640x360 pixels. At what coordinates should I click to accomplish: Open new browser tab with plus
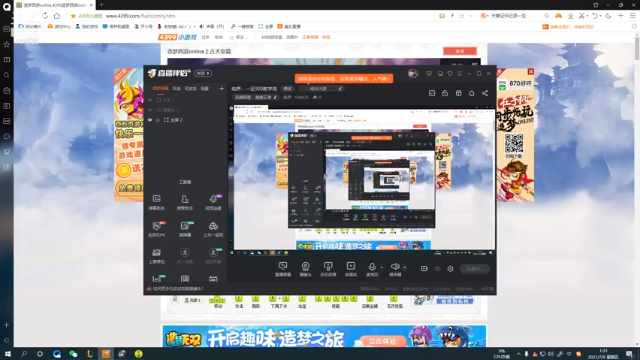pos(101,5)
